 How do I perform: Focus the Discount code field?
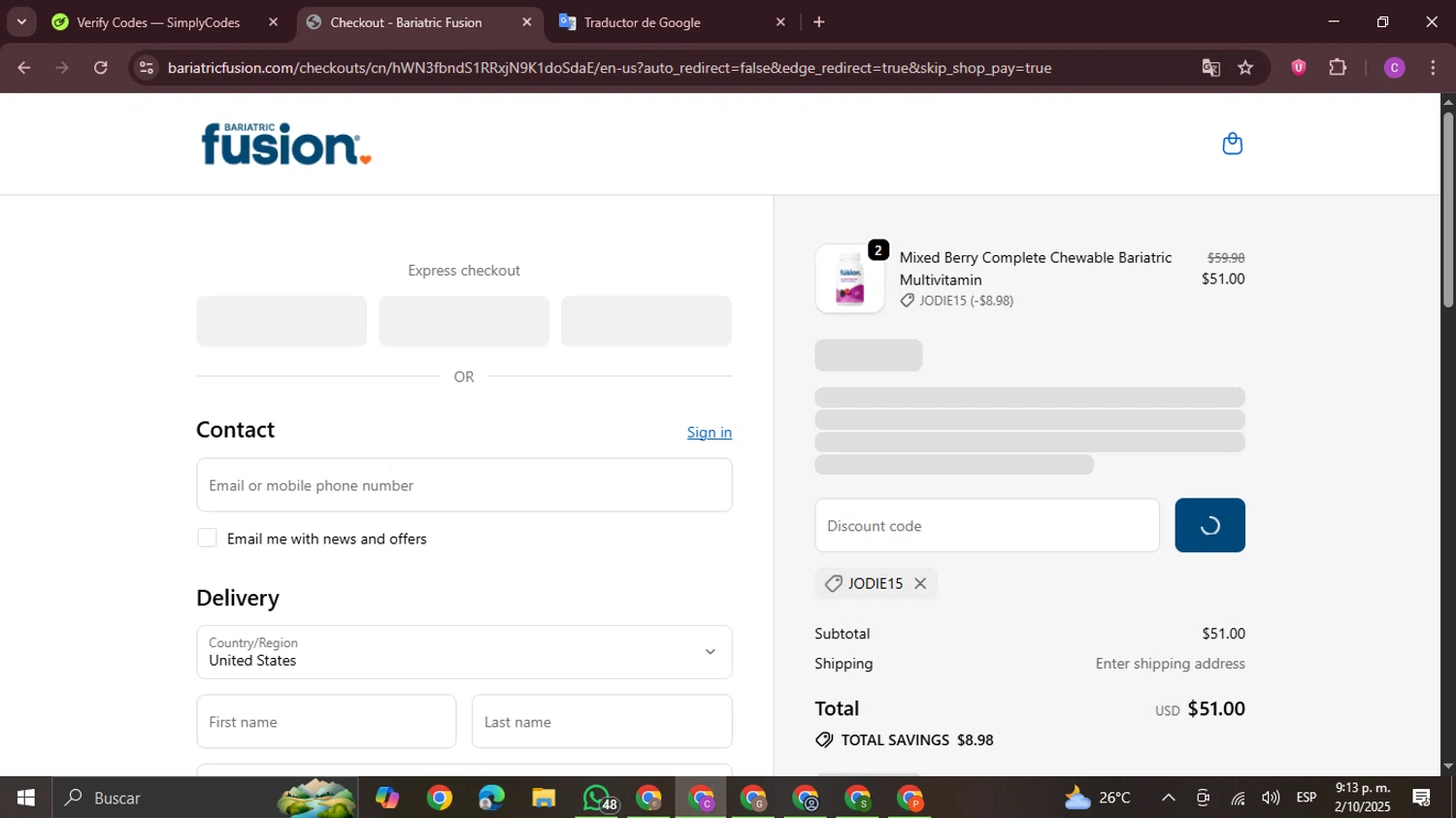click(987, 525)
